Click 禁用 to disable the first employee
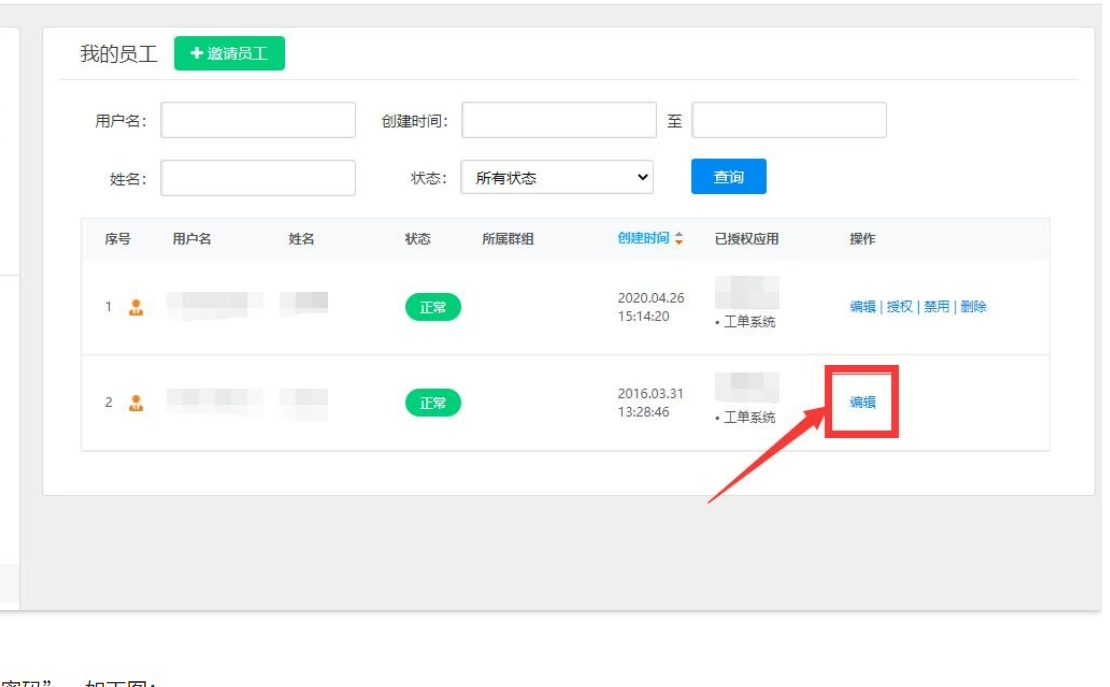Screen dimensions: 1110x687 [936, 307]
